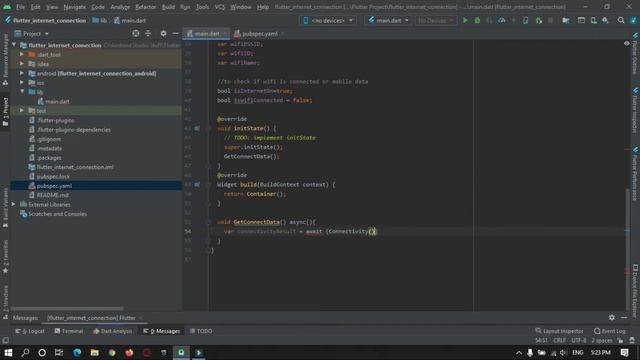This screenshot has height=360, width=640.
Task: Open the 'No Devices' dropdown
Action: [436, 20]
